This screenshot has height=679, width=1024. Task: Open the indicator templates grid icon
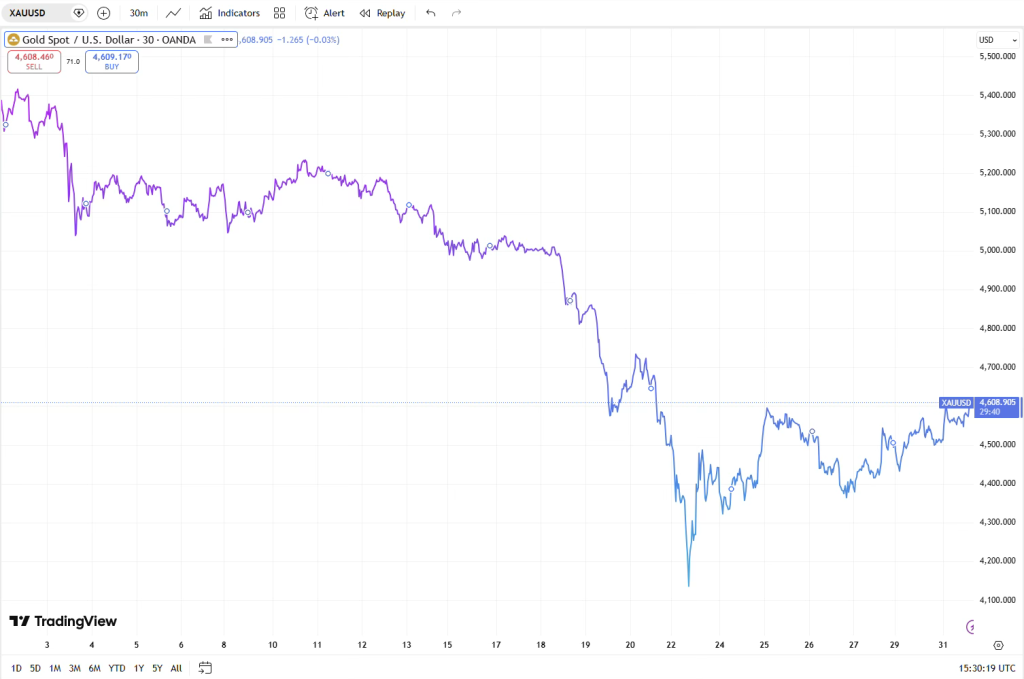pos(279,13)
